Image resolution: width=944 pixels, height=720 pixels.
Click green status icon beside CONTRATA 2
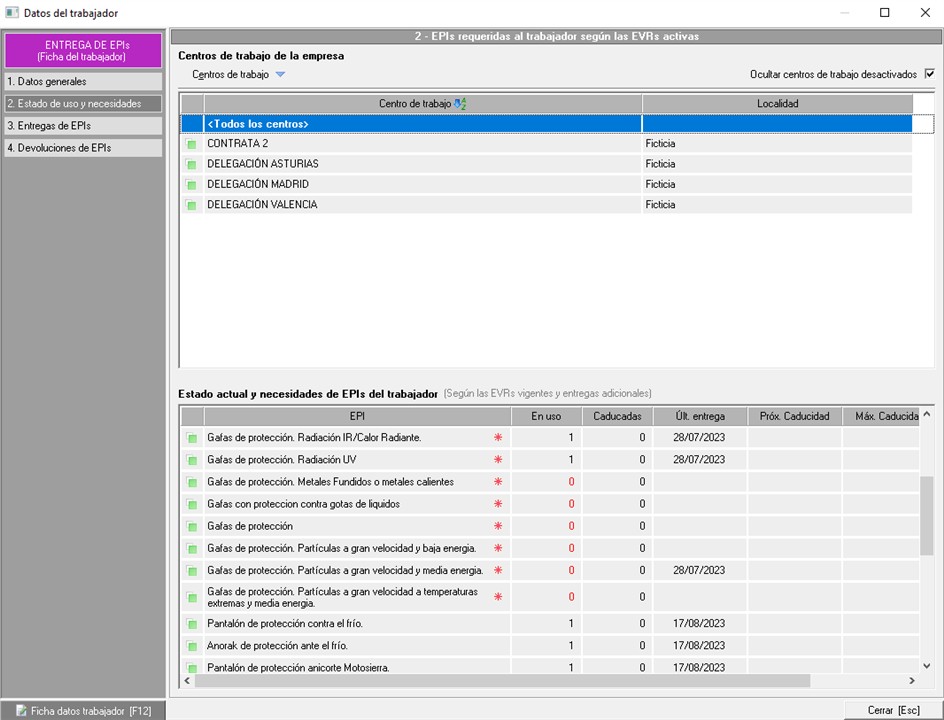coord(191,144)
